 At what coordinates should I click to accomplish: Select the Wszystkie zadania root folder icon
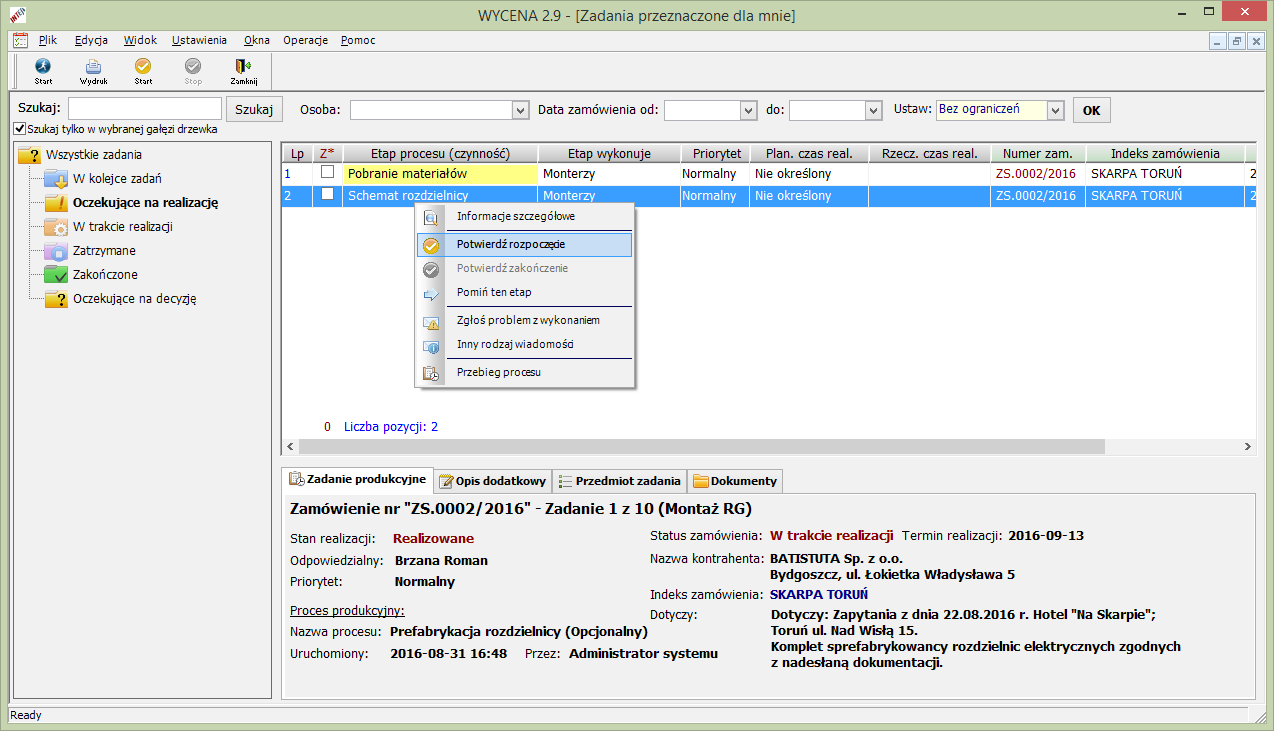(x=29, y=155)
